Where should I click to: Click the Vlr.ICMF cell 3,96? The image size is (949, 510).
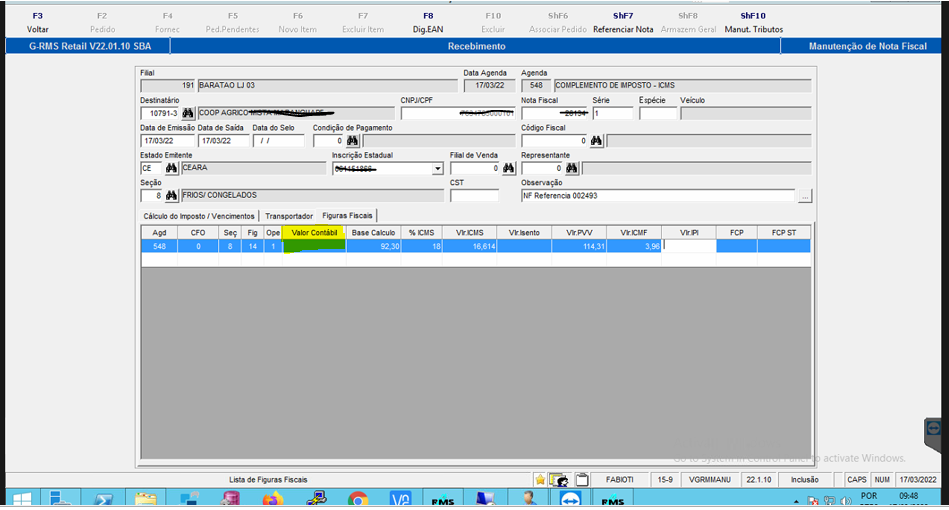point(634,246)
